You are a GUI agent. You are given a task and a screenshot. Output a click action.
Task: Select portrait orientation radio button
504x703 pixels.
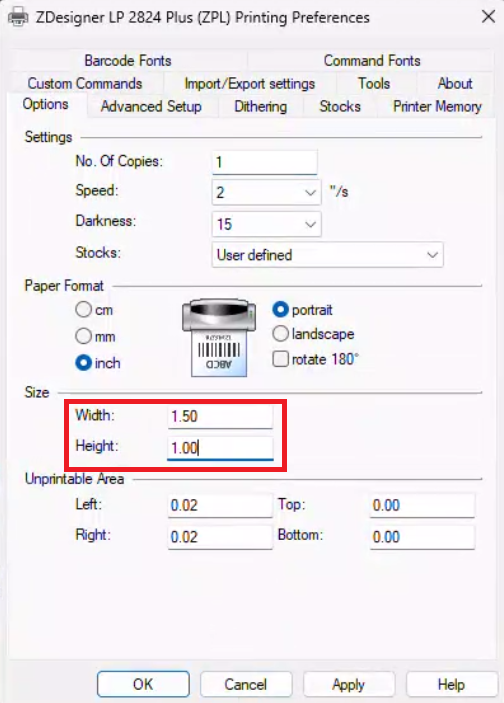click(280, 309)
